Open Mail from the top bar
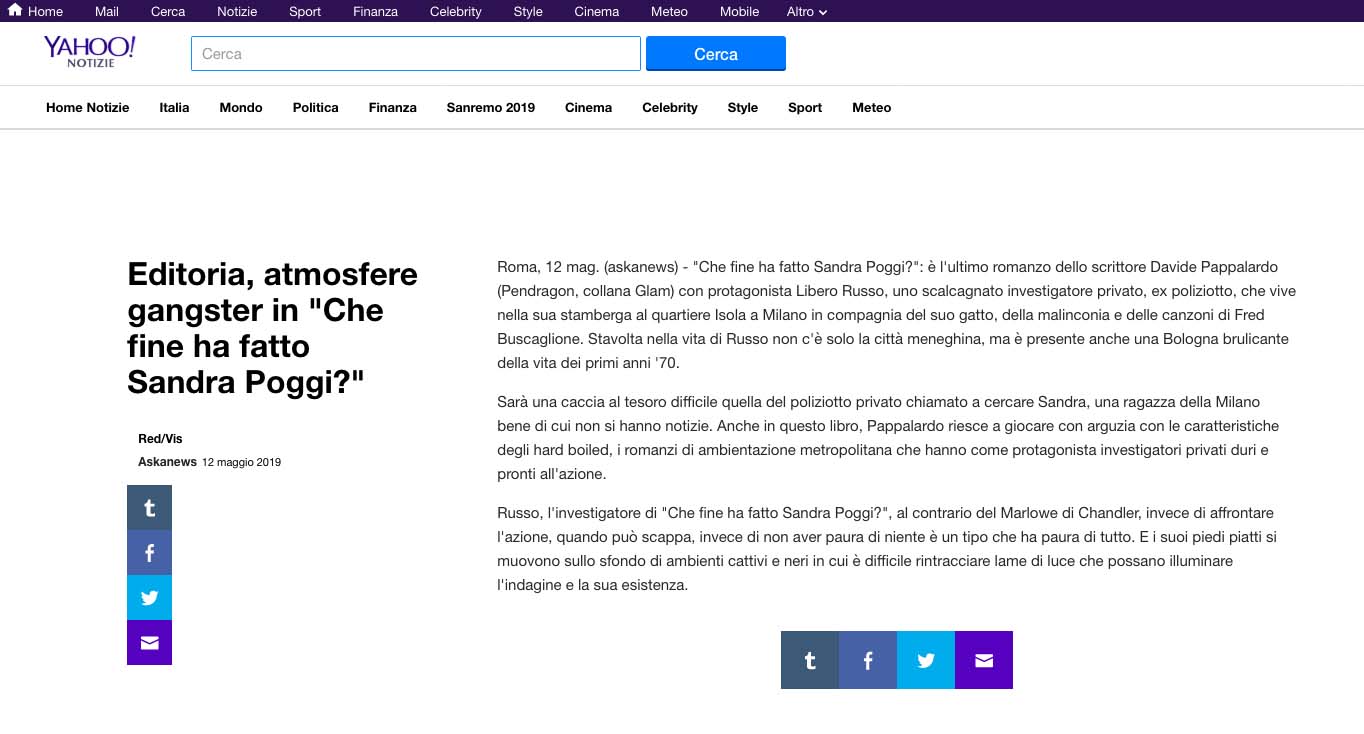Screen dimensions: 1364x734 107,12
